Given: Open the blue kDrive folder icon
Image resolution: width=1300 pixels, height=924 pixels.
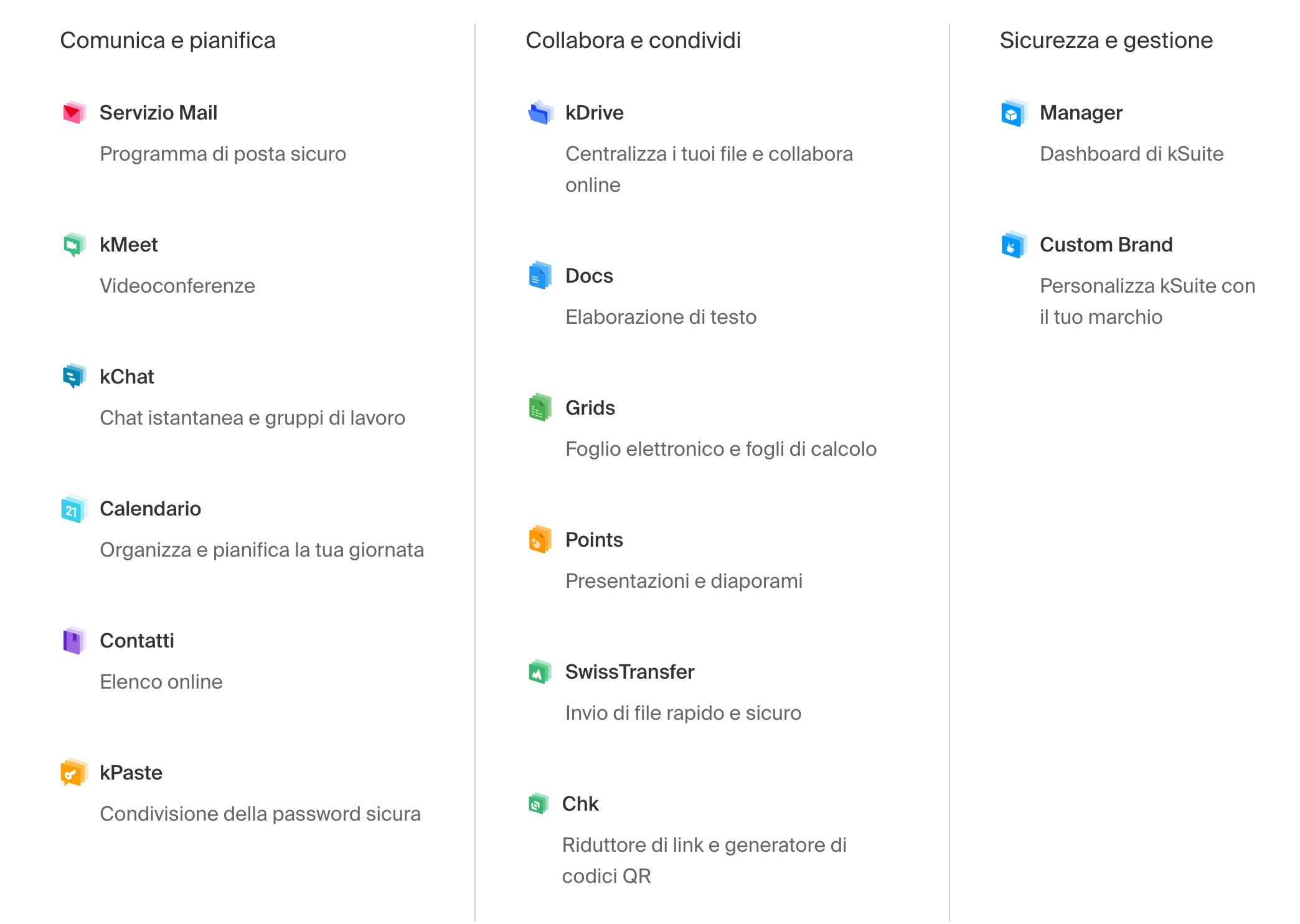Looking at the screenshot, I should click(x=540, y=113).
